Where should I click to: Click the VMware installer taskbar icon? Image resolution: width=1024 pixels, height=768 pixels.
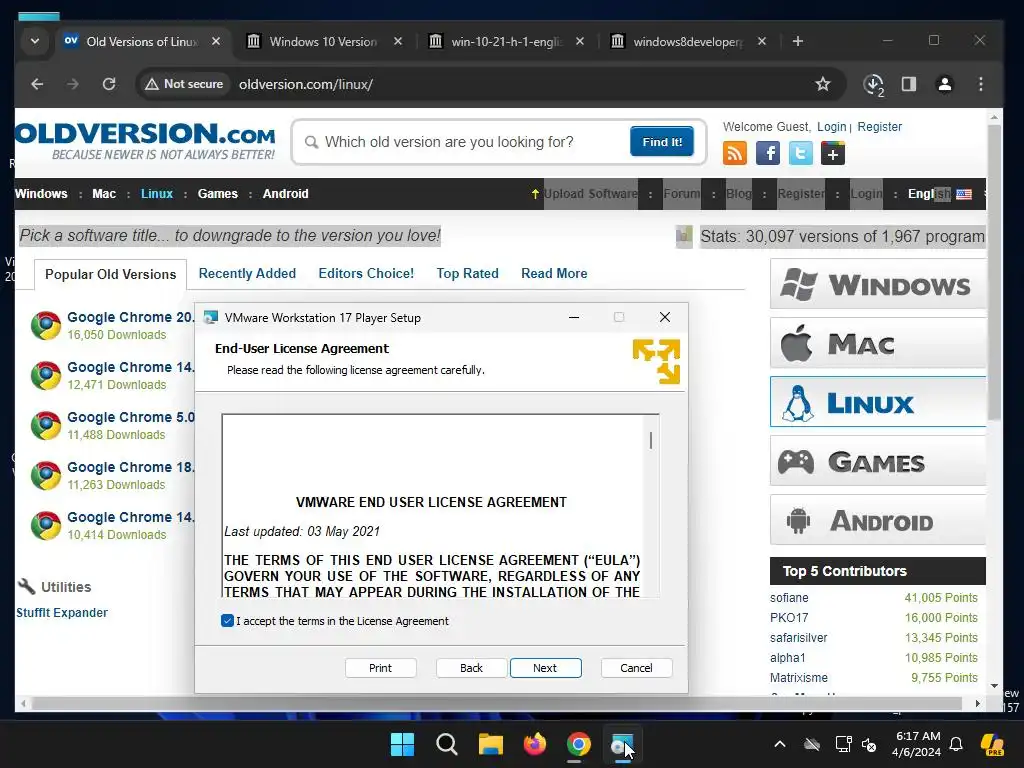point(622,744)
